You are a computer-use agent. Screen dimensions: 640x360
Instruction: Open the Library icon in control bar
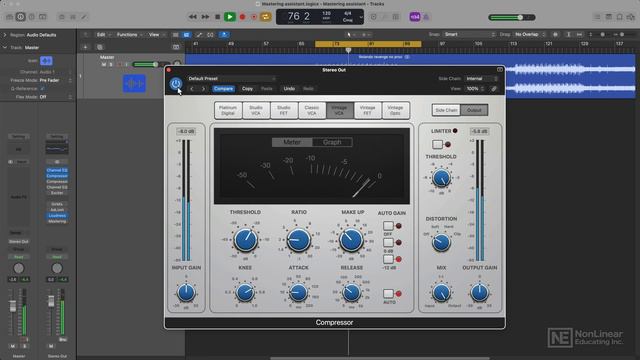click(9, 17)
